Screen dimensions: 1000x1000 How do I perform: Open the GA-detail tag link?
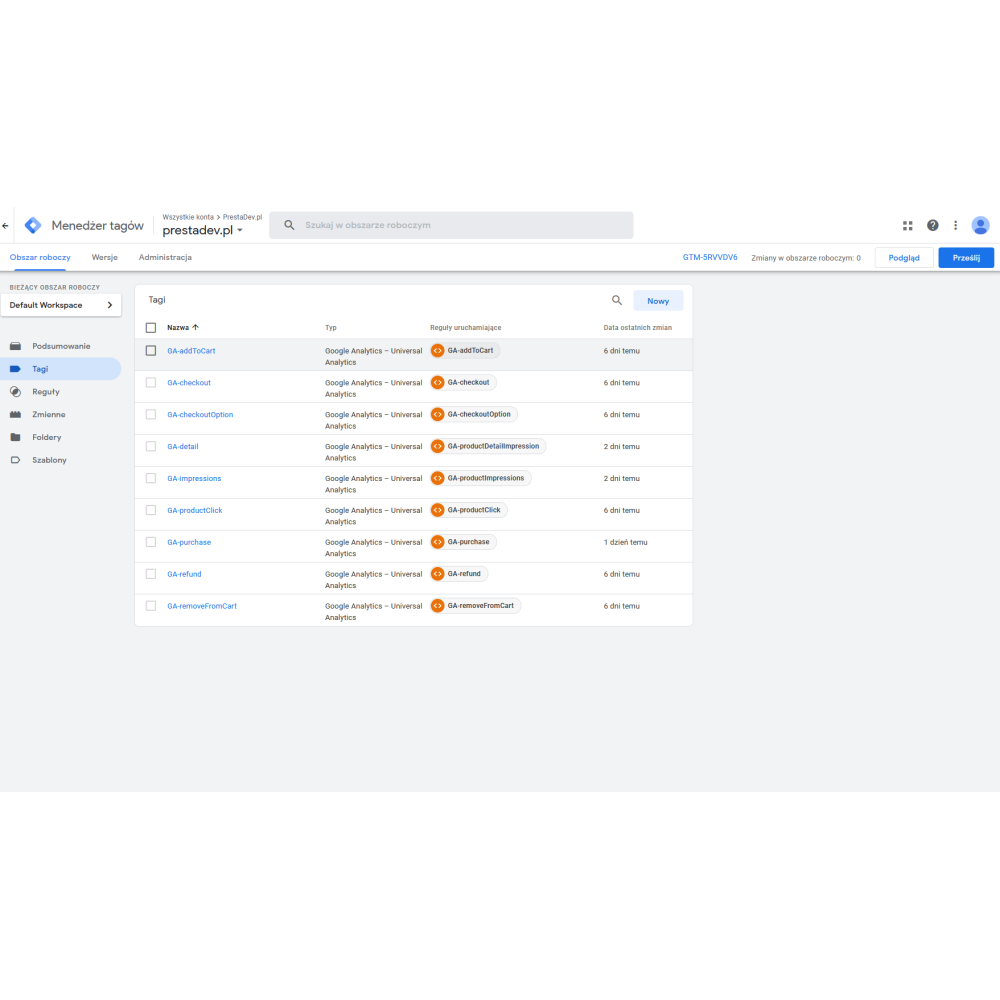tap(182, 446)
